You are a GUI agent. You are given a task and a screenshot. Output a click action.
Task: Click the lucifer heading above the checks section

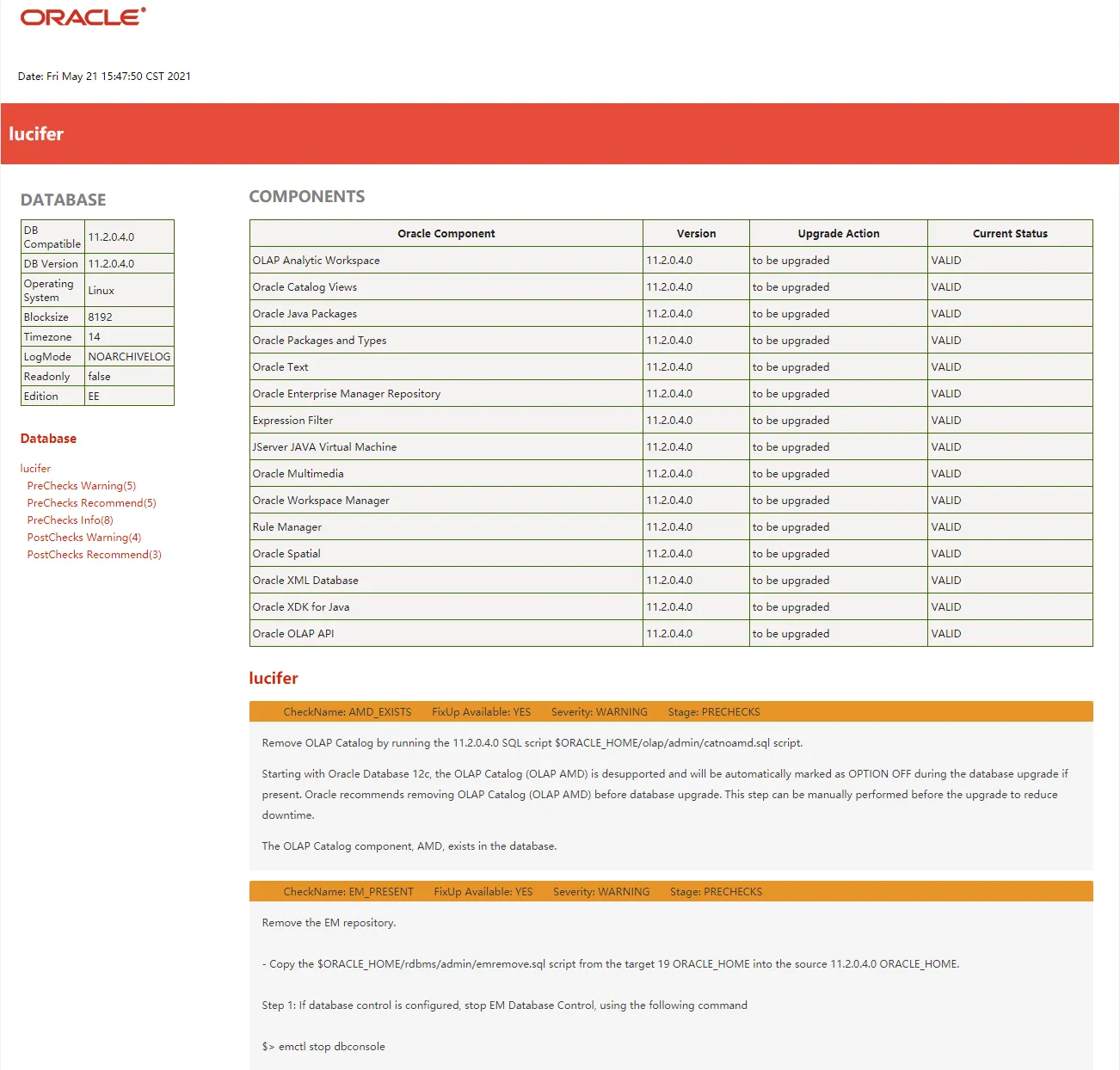[273, 678]
